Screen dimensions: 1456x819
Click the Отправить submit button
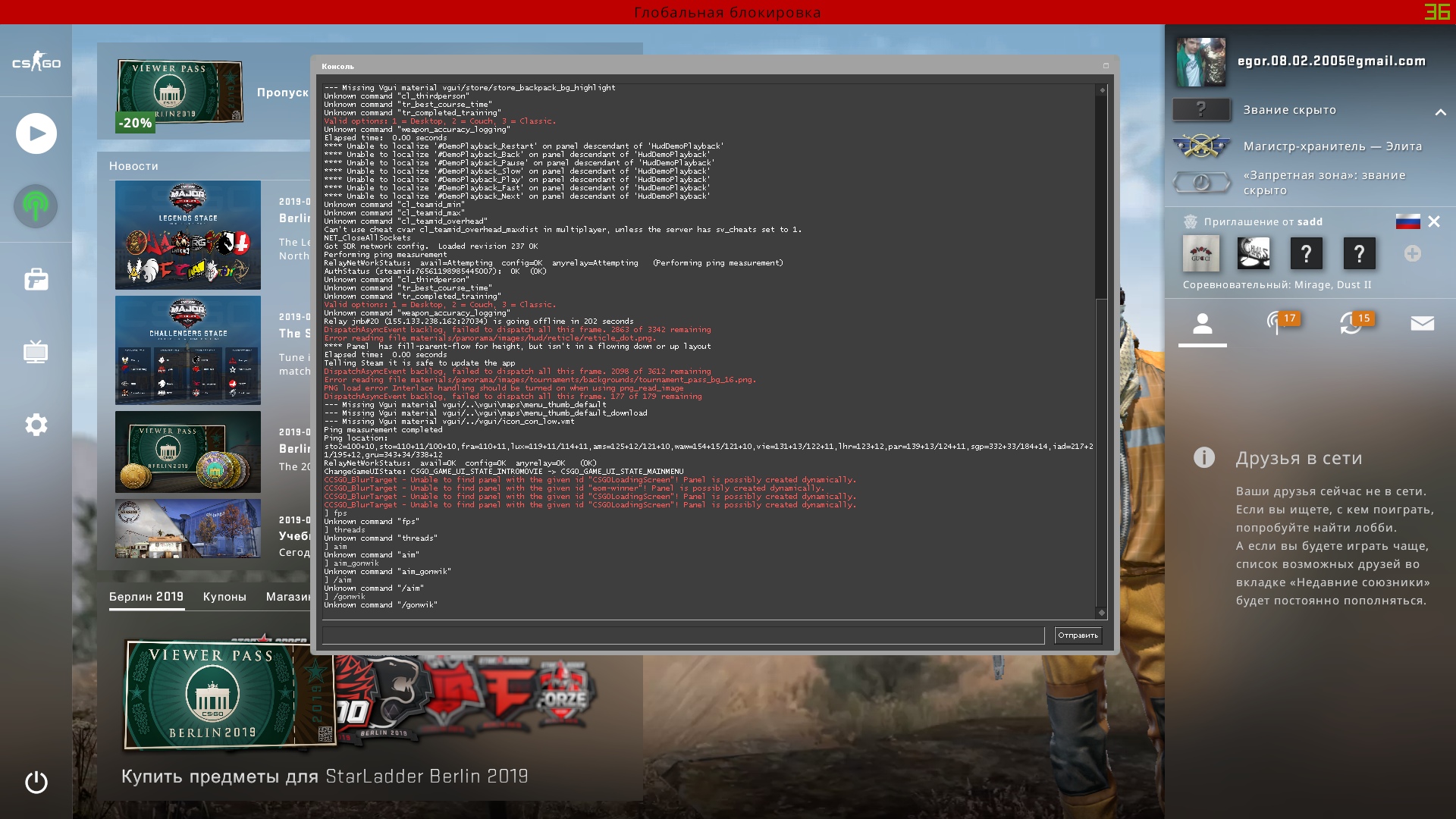pos(1078,635)
